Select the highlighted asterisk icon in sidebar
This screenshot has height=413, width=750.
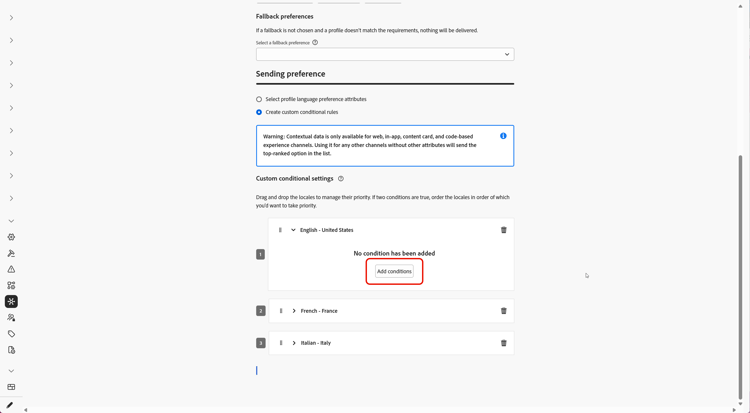click(11, 301)
